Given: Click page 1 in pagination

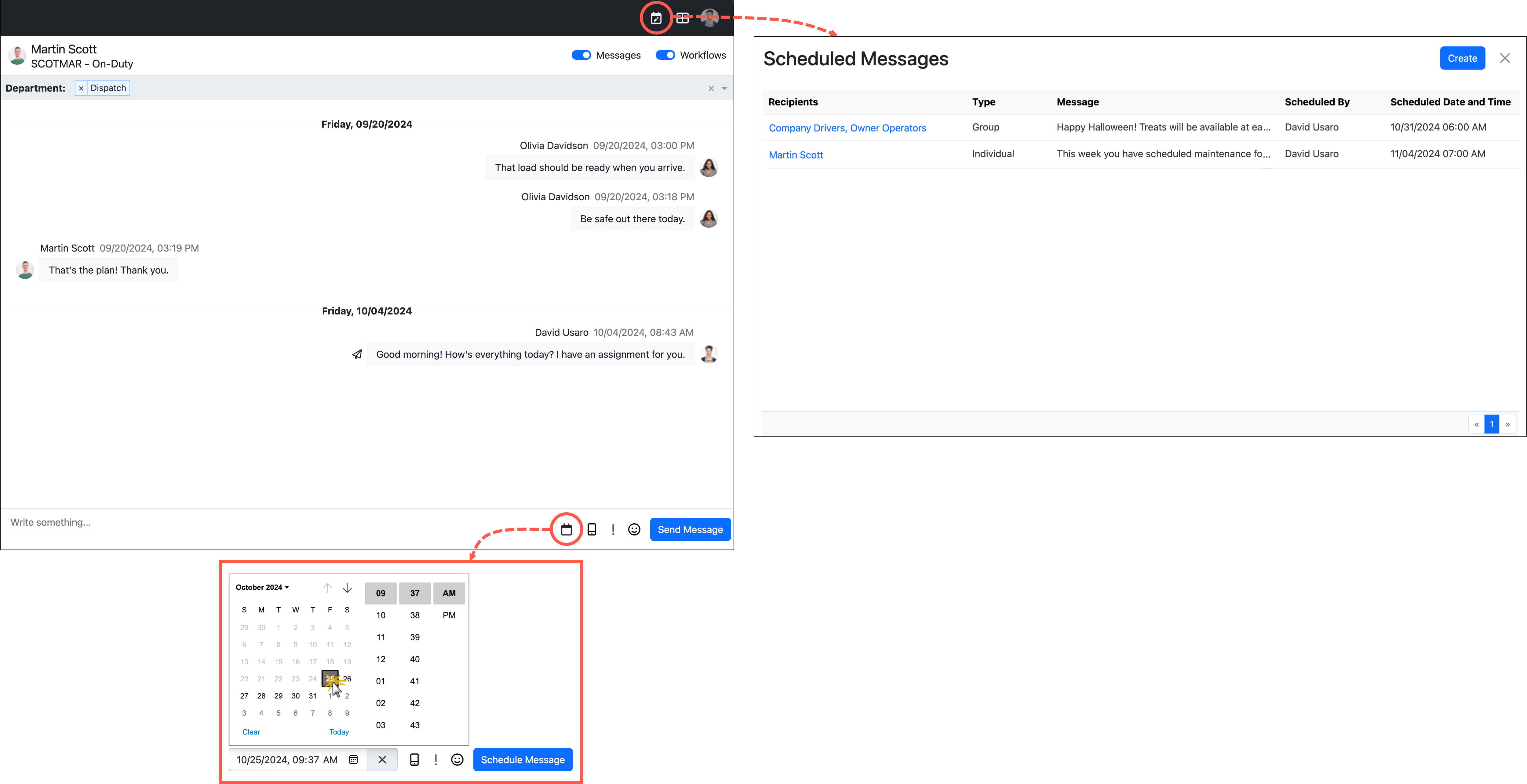Looking at the screenshot, I should point(1492,424).
